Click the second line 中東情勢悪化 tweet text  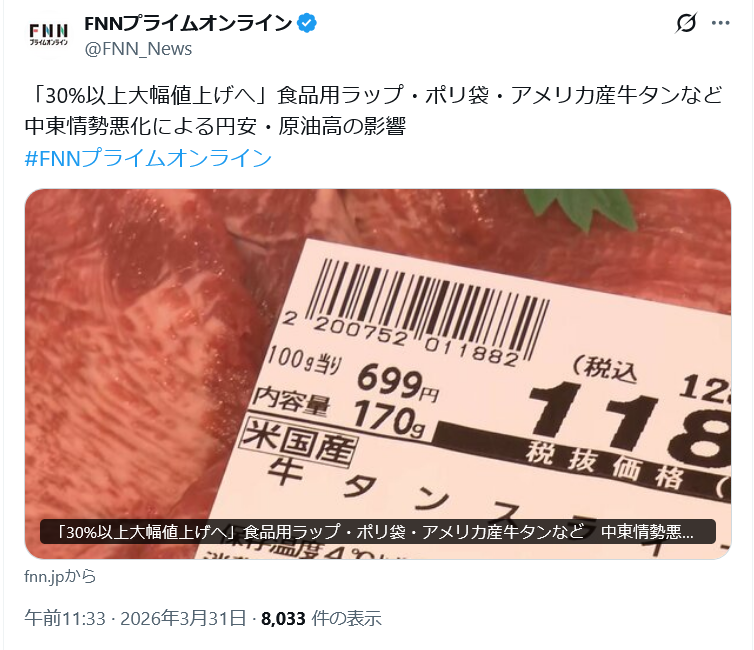click(215, 126)
